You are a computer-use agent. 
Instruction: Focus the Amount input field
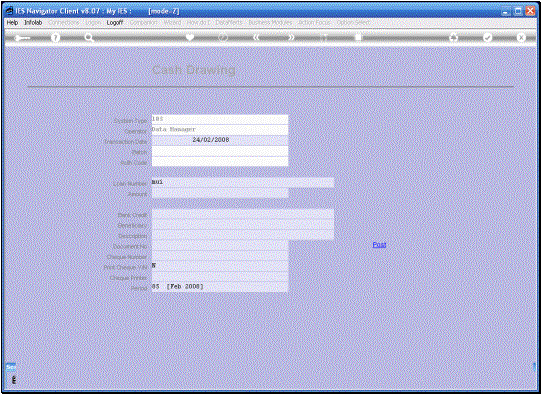(220, 193)
